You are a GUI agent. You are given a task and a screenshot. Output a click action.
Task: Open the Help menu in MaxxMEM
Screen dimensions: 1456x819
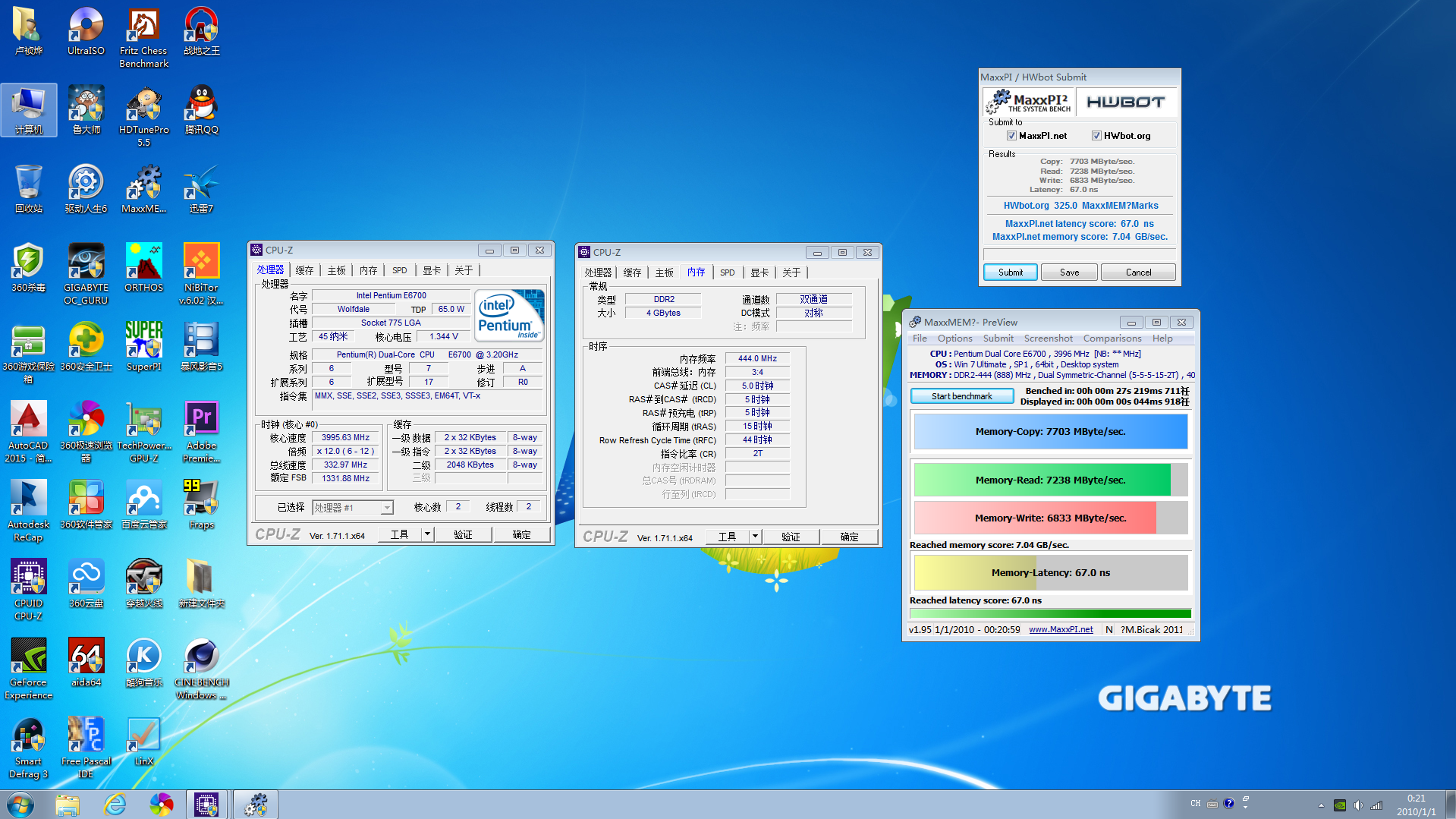coord(1162,339)
